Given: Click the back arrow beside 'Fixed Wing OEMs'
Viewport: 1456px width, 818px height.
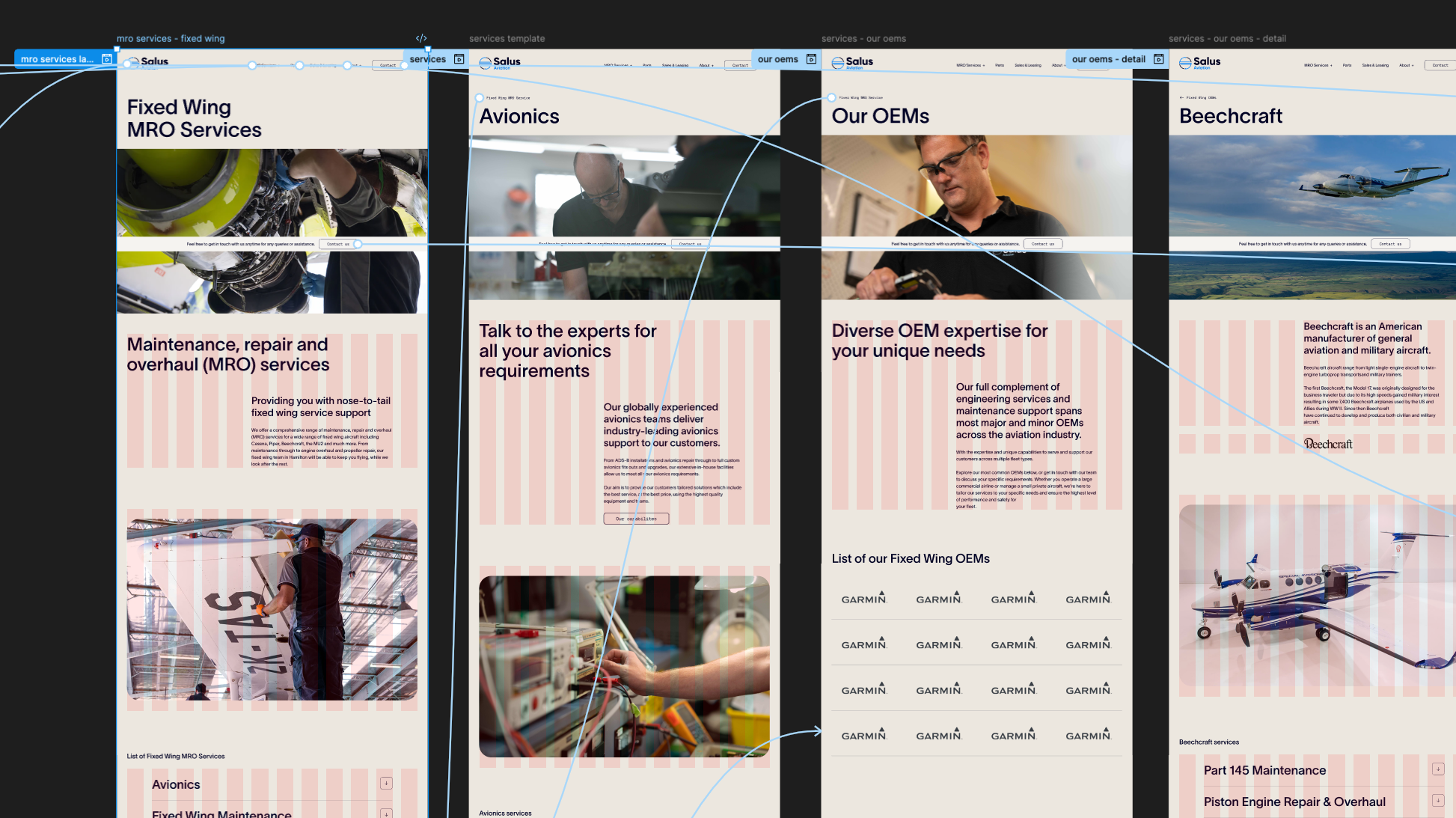Looking at the screenshot, I should coord(1181,97).
